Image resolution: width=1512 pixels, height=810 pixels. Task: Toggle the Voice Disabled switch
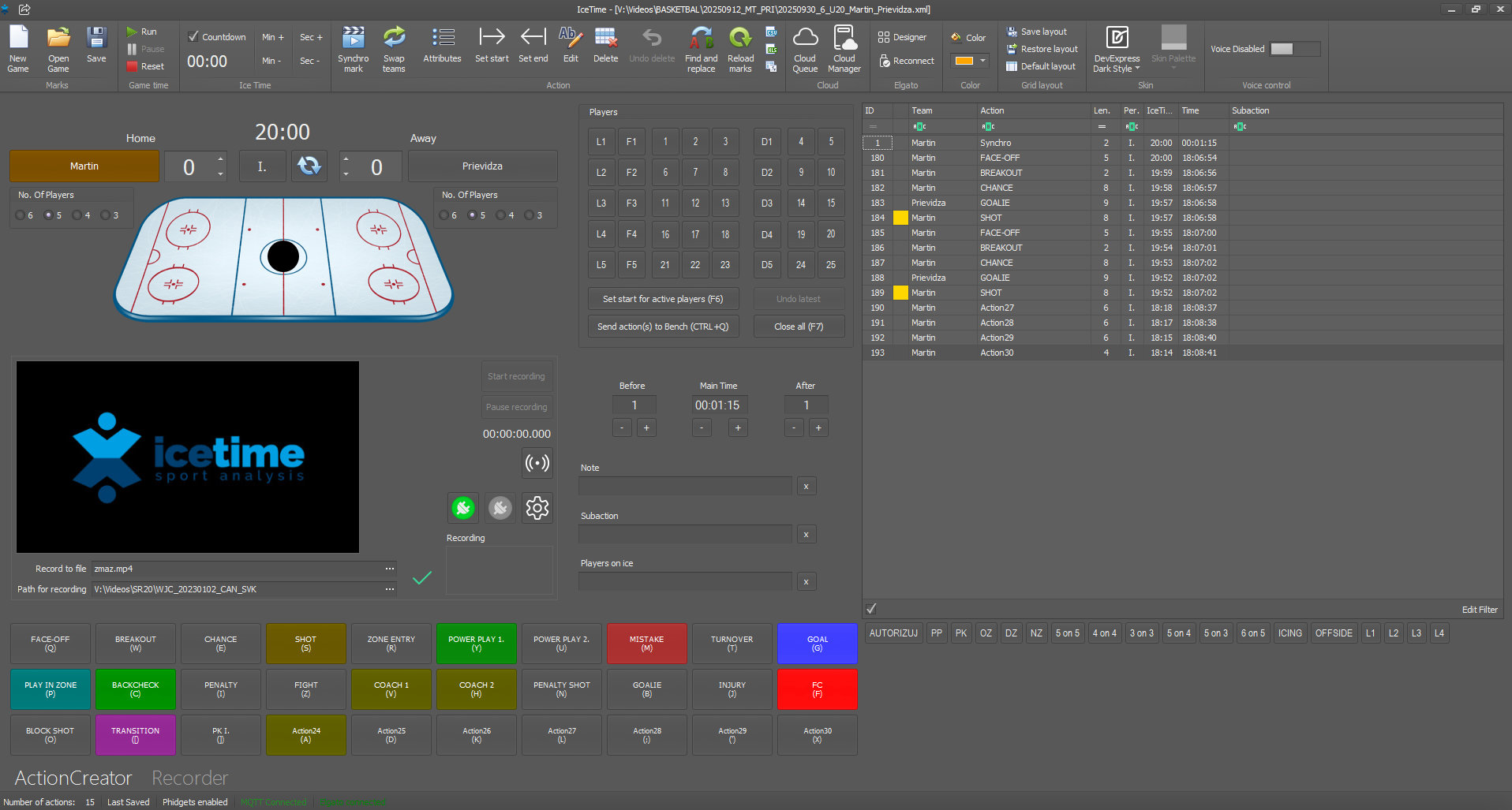coord(1294,48)
